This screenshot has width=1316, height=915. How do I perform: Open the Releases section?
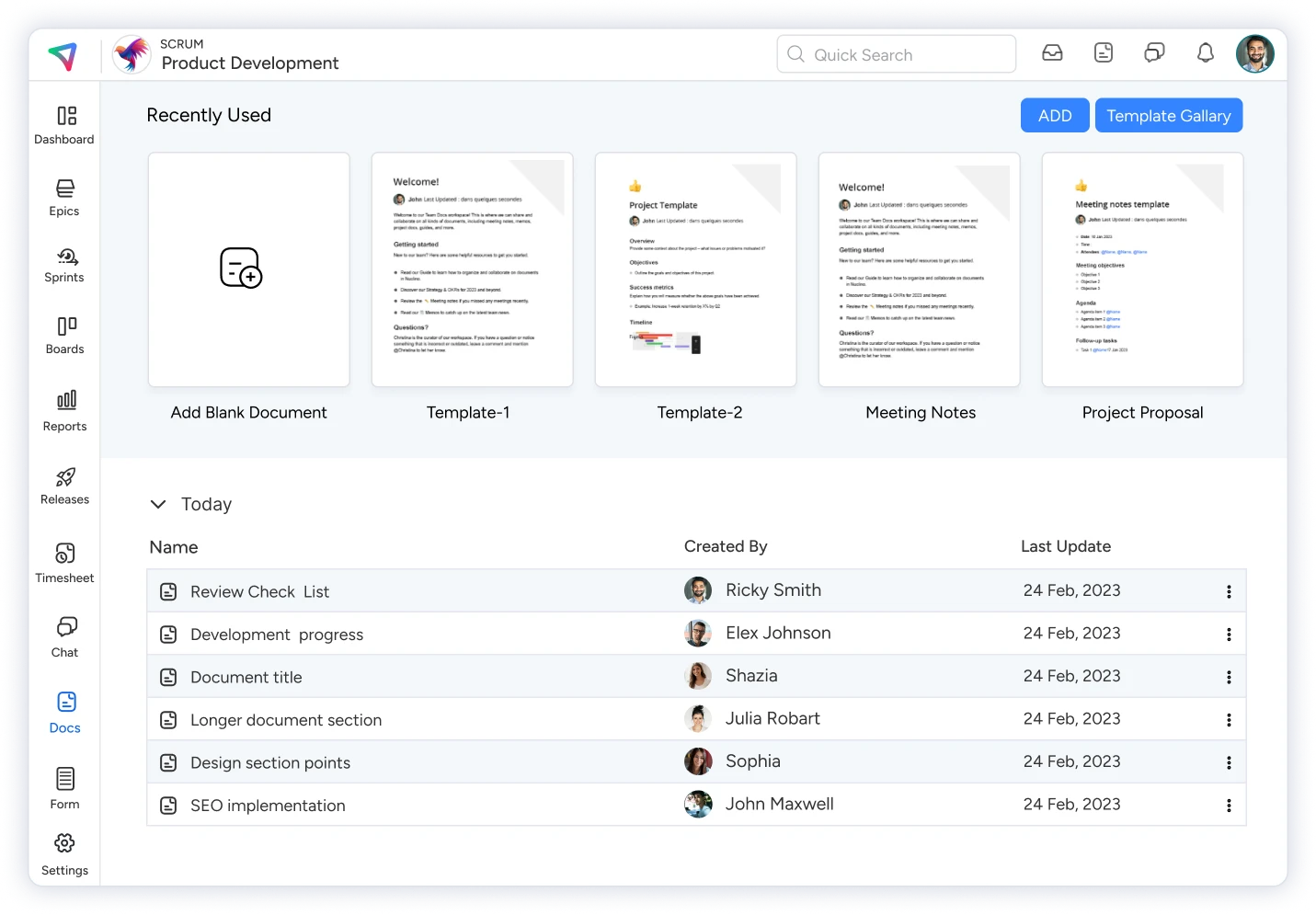coord(63,485)
